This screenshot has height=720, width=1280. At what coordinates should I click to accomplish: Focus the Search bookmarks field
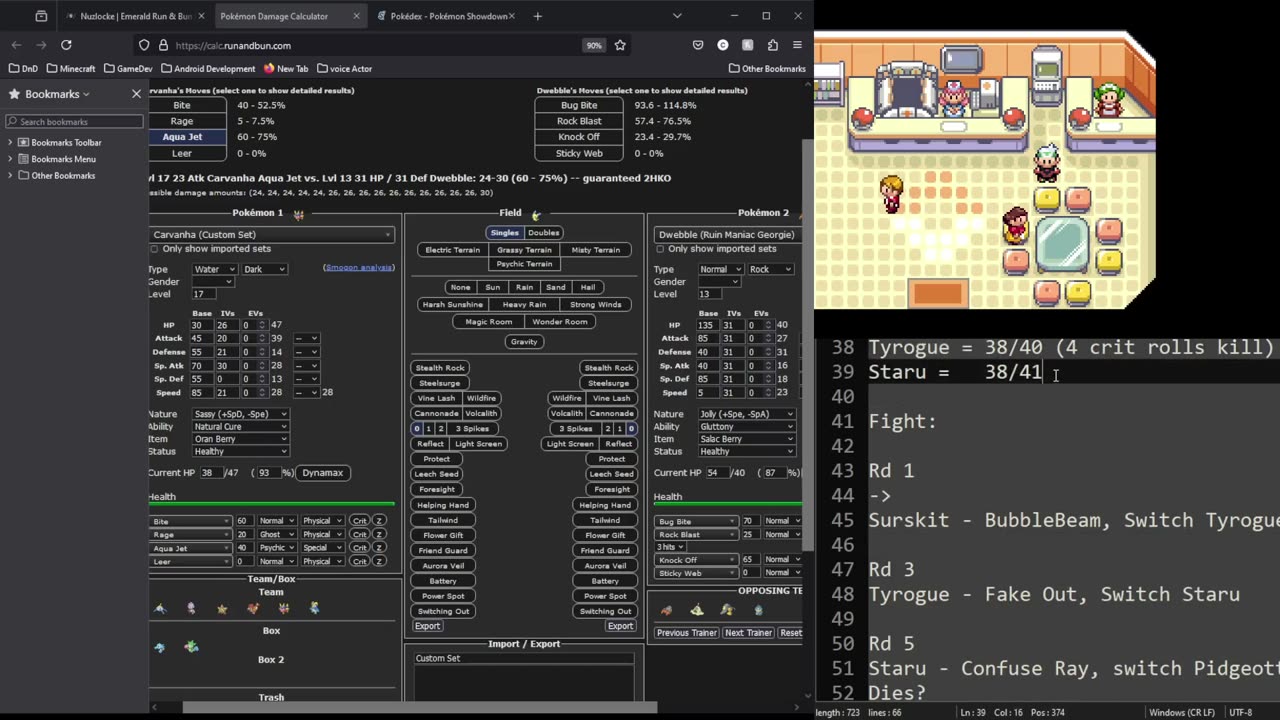(x=75, y=122)
